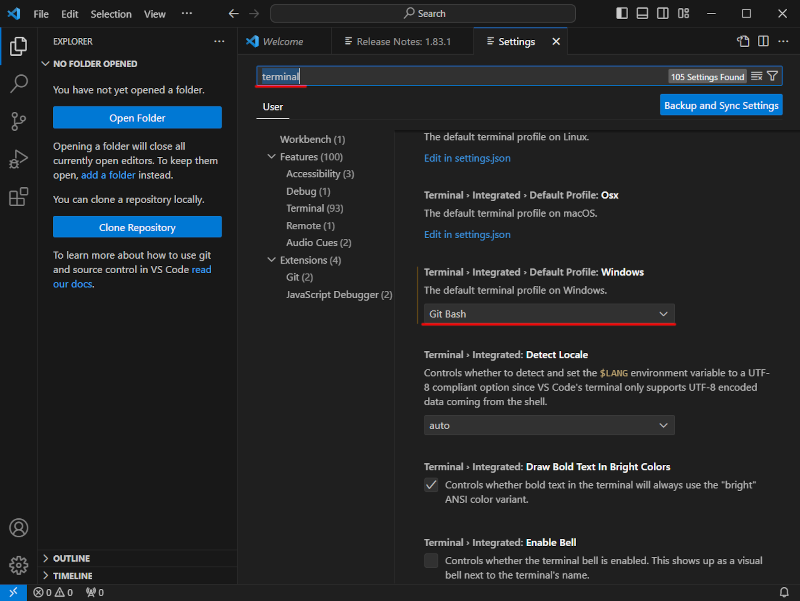
Task: Toggle the primary side bar layout icon
Action: click(x=622, y=13)
